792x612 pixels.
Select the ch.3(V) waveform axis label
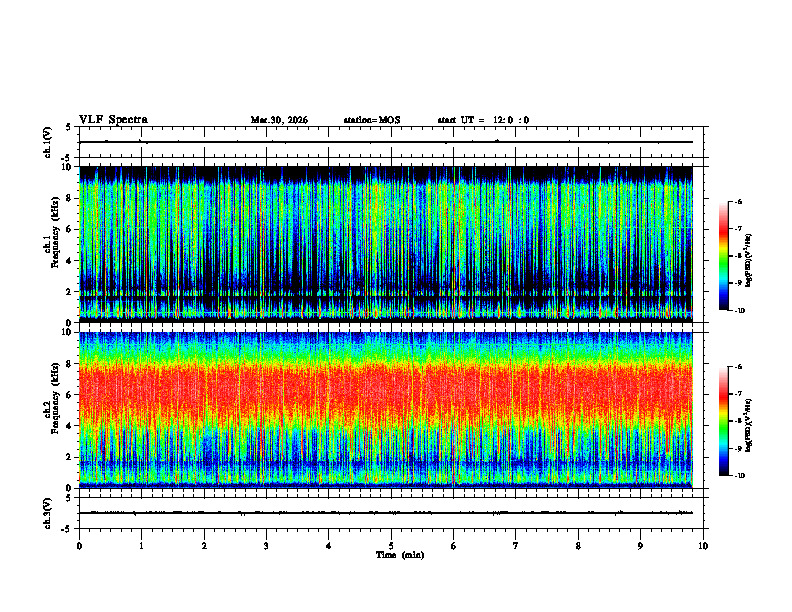pos(48,513)
